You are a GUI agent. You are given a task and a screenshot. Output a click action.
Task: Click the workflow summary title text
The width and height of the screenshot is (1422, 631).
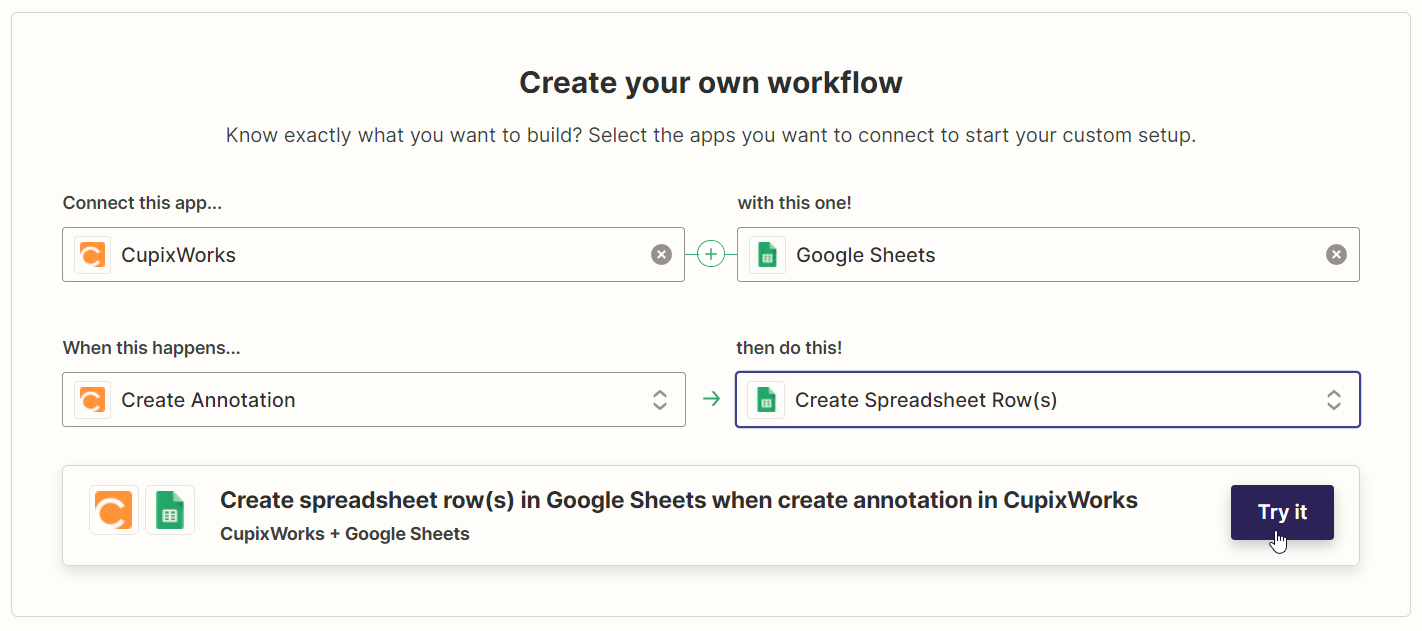coord(679,500)
